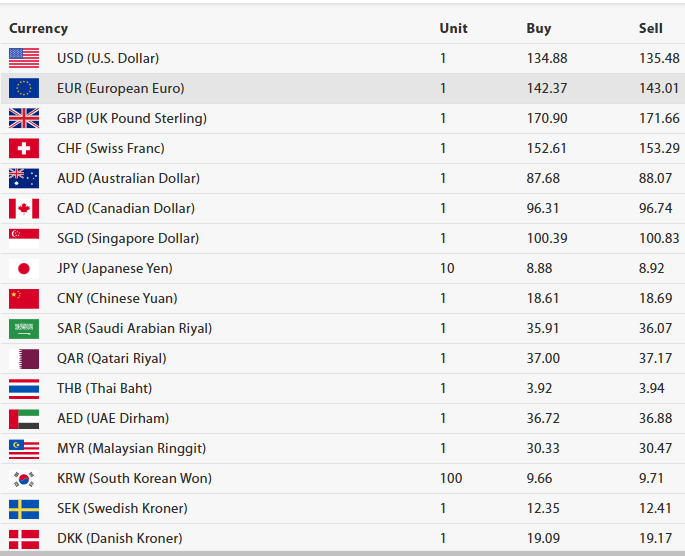The width and height of the screenshot is (685, 556).
Task: Click the Swedish flag icon
Action: [x=23, y=508]
